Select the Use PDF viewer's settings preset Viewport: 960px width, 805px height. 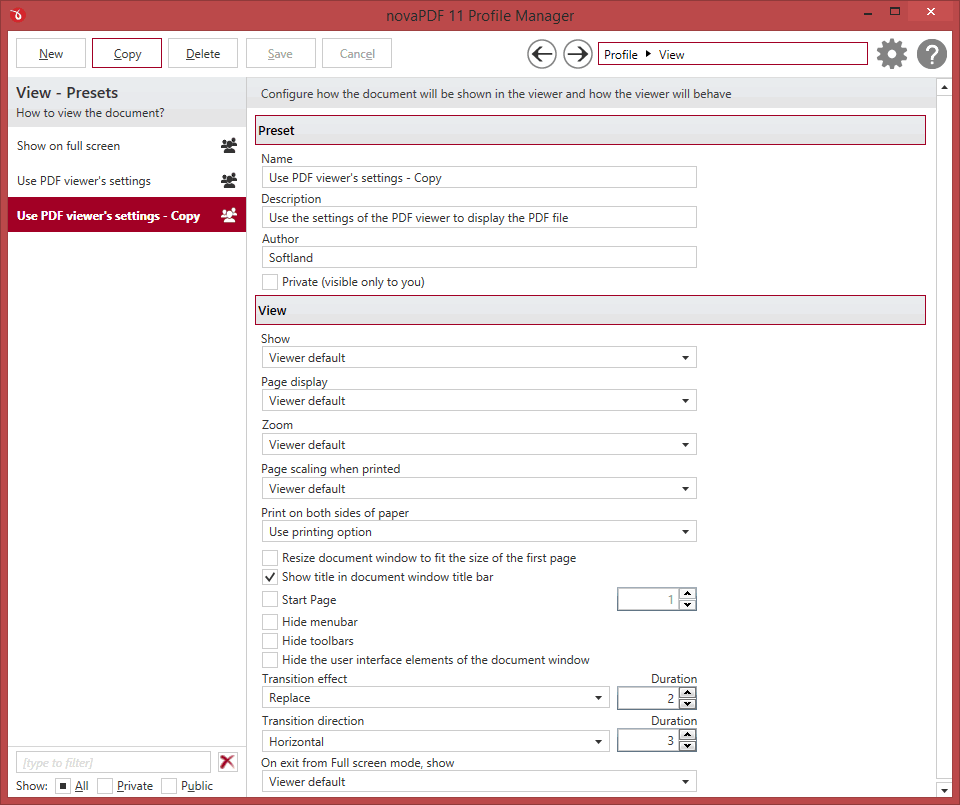point(127,181)
